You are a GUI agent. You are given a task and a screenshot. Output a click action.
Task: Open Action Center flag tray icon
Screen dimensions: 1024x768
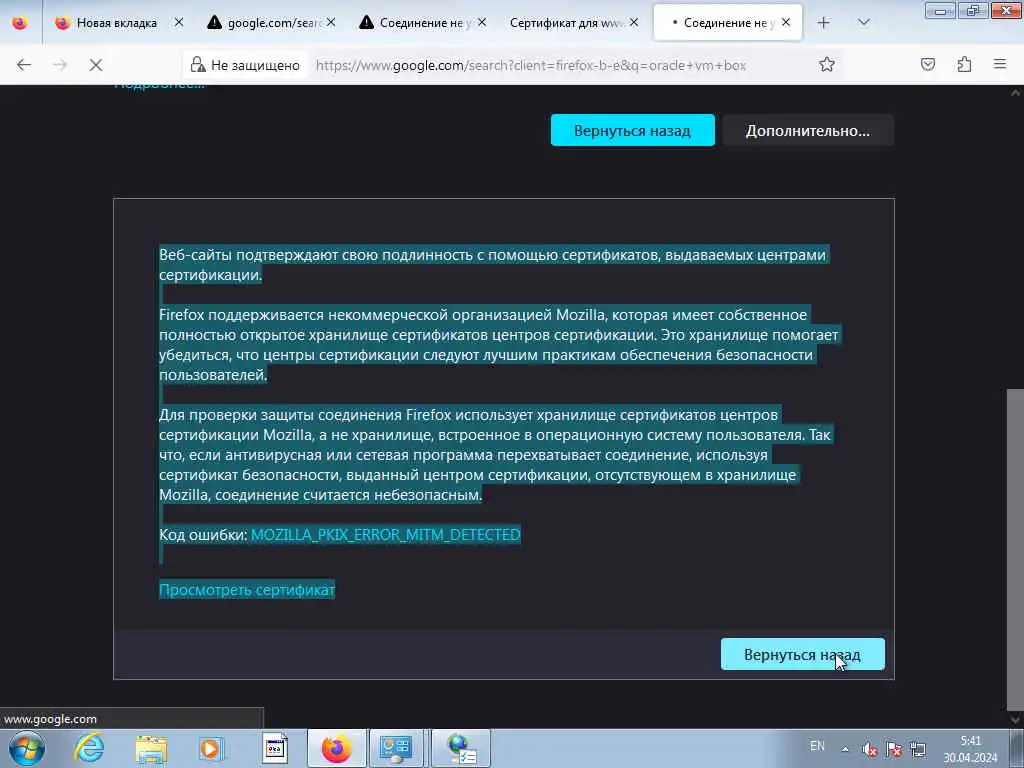pos(894,749)
